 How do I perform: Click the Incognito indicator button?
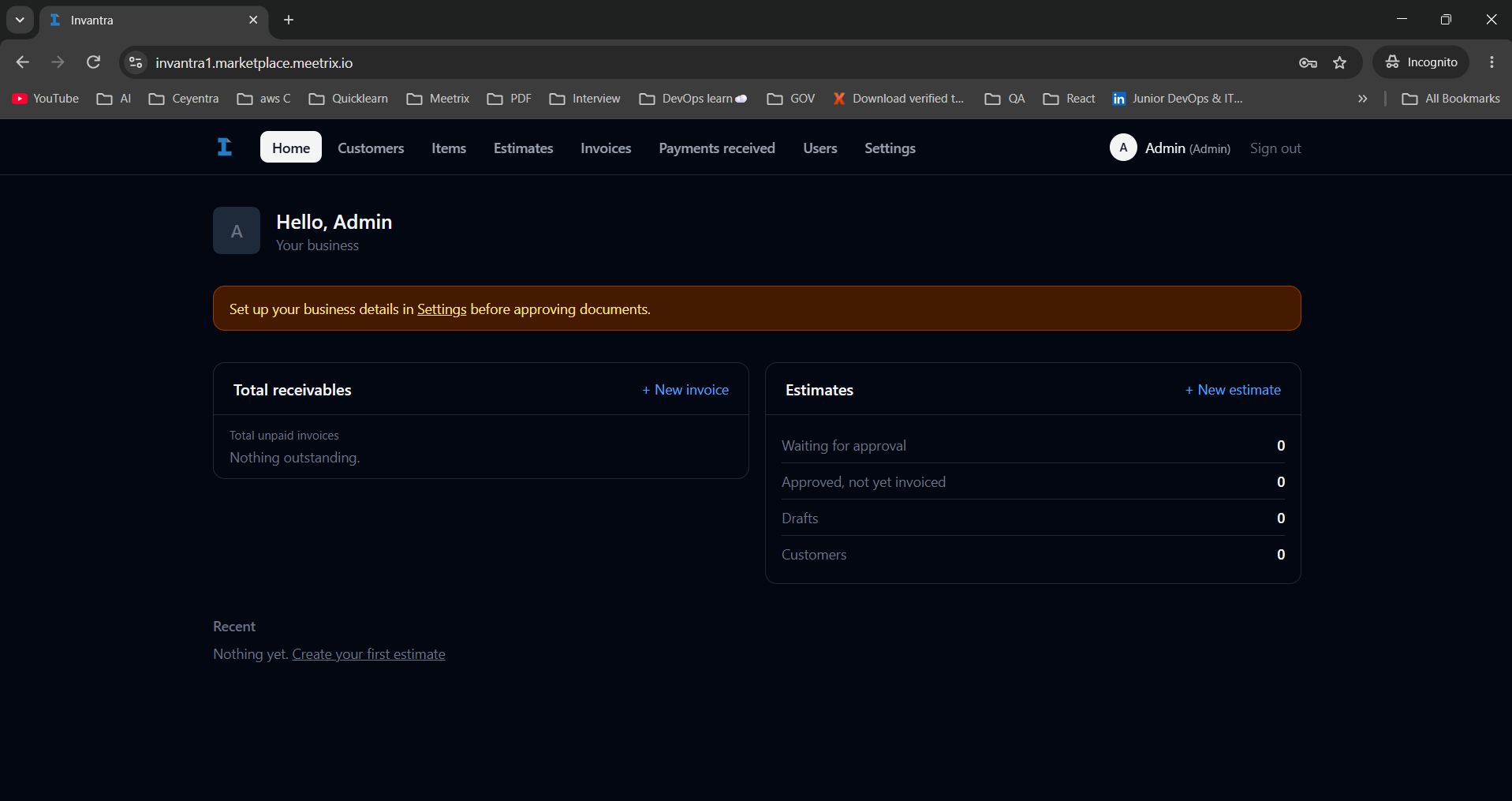tap(1421, 62)
